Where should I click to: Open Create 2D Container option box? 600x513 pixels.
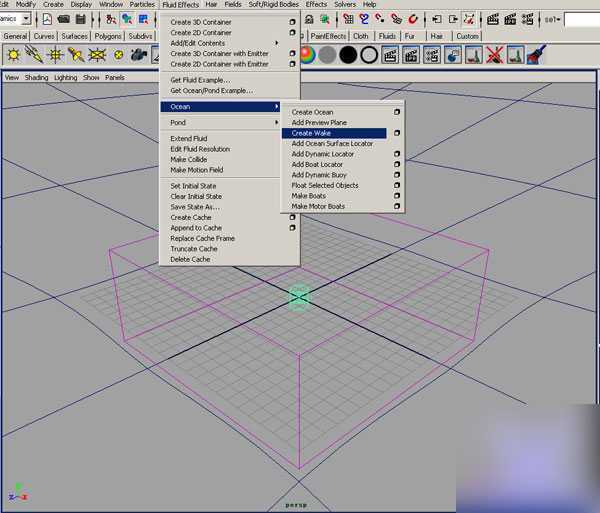tap(292, 33)
